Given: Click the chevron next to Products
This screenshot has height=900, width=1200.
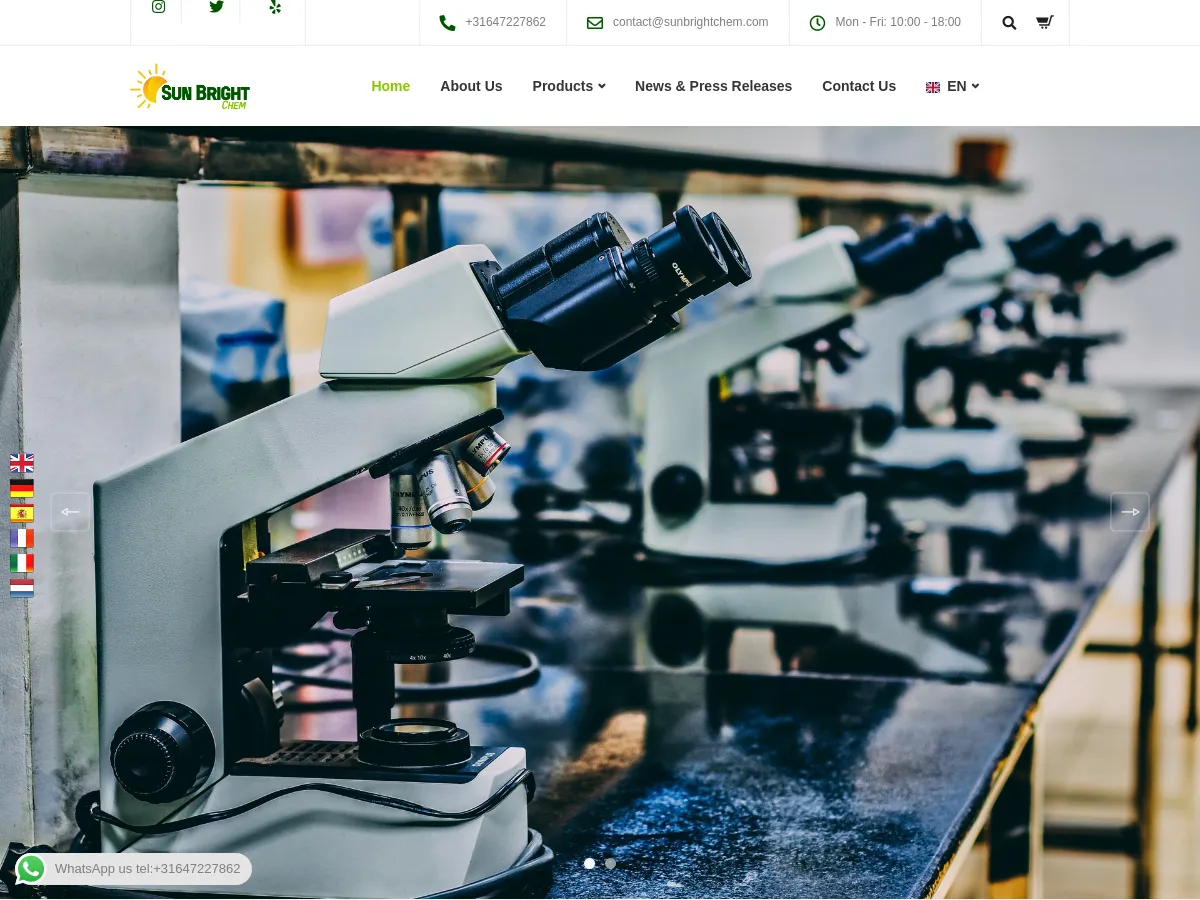Looking at the screenshot, I should 601,86.
